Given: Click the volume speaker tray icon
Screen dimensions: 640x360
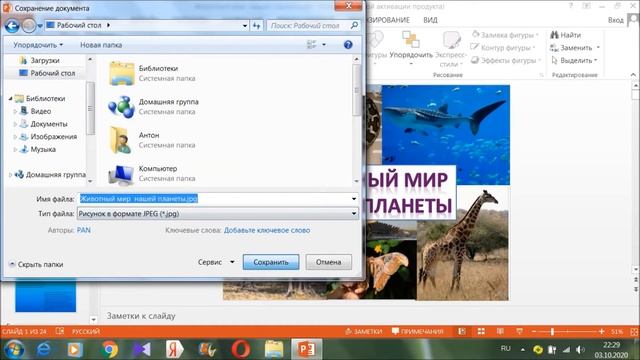Looking at the screenshot, I should (x=580, y=350).
